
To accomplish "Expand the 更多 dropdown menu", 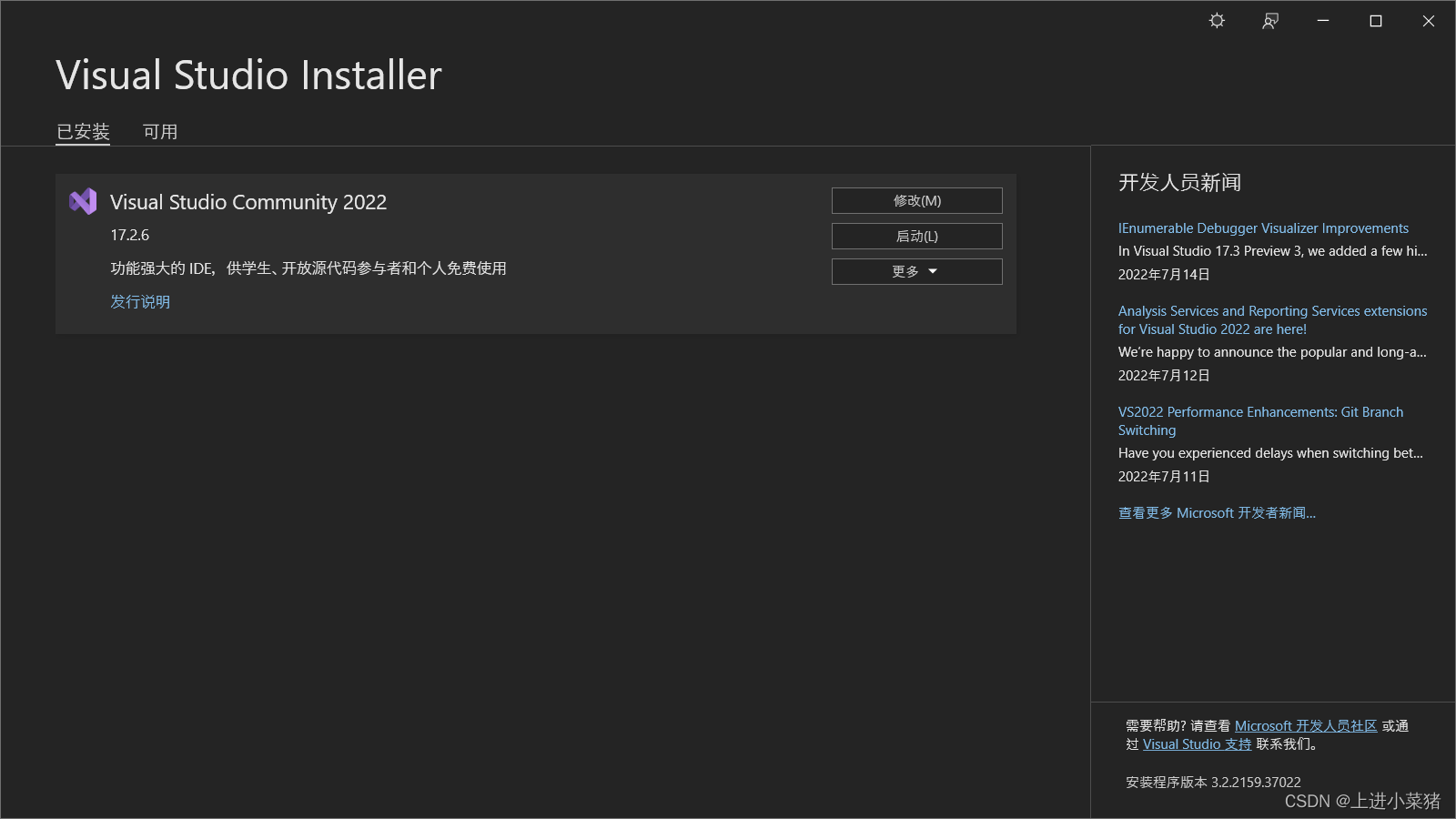I will click(917, 271).
